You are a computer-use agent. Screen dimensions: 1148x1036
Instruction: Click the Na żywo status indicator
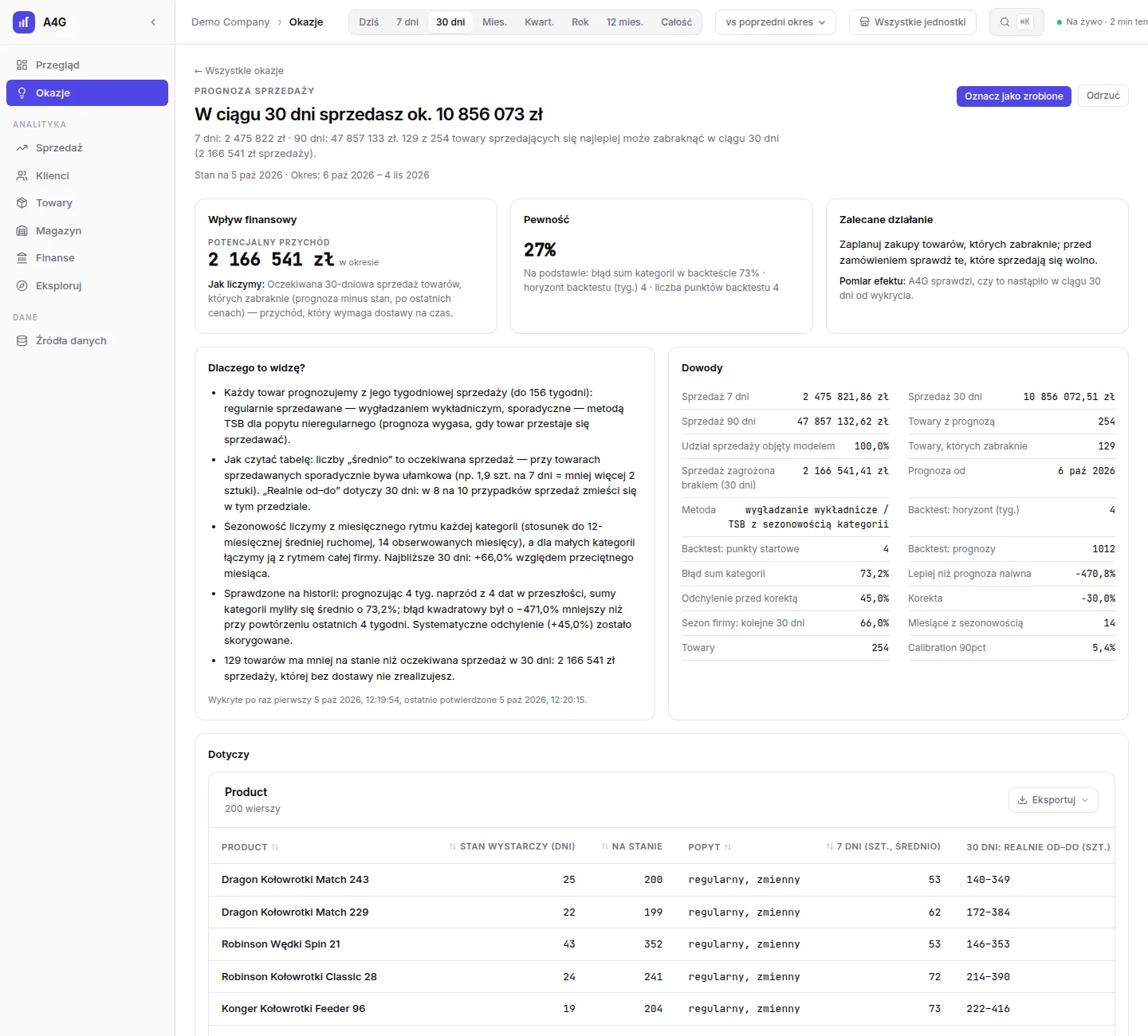pos(1103,22)
